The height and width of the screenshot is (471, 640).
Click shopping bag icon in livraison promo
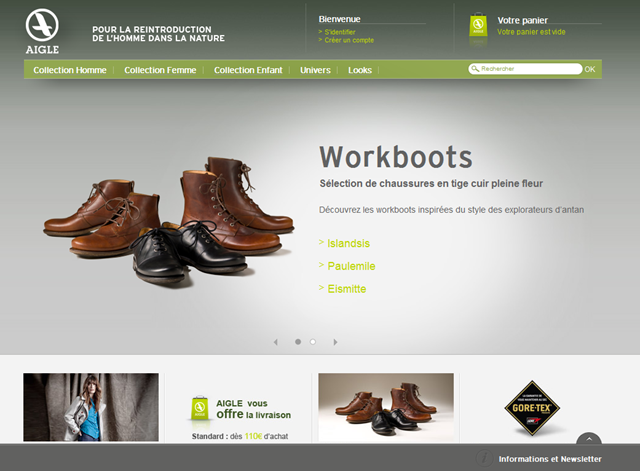coord(199,408)
